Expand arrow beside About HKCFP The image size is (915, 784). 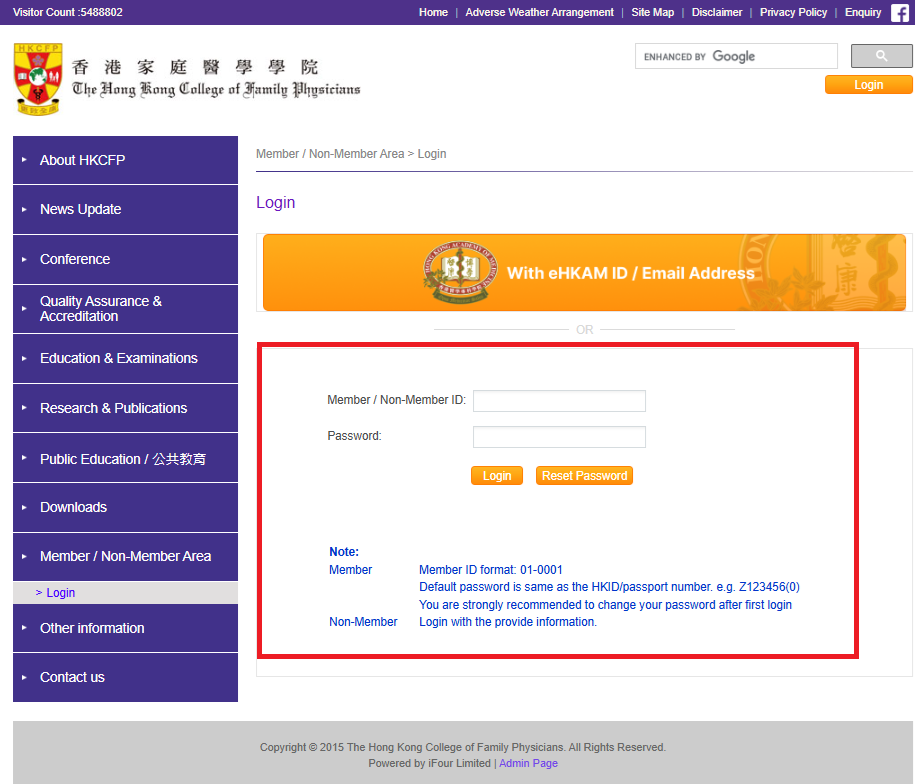[24, 160]
